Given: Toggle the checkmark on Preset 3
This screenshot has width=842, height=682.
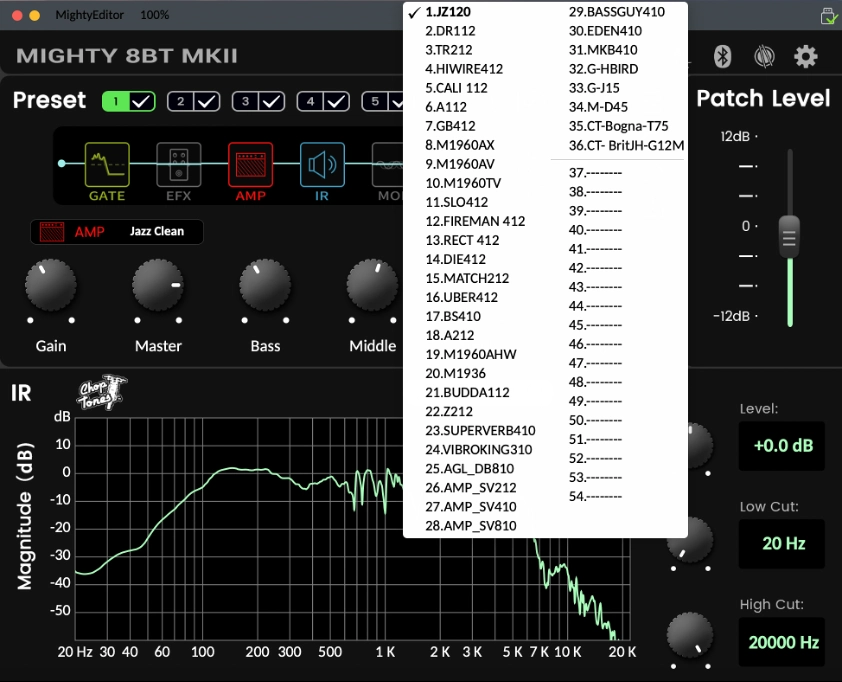Looking at the screenshot, I should [x=272, y=101].
